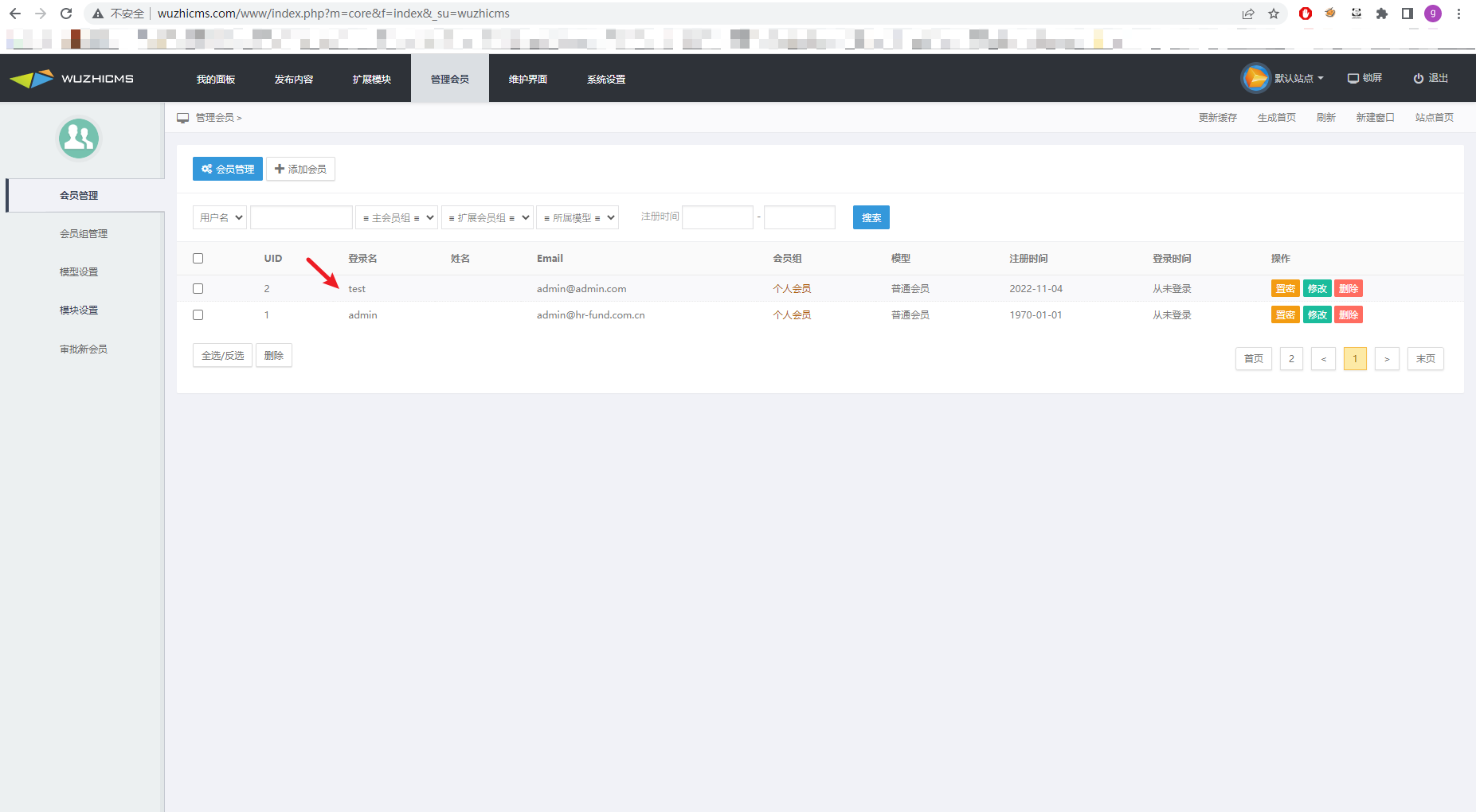1476x812 pixels.
Task: Open the 系统设置 top menu
Action: tap(606, 79)
